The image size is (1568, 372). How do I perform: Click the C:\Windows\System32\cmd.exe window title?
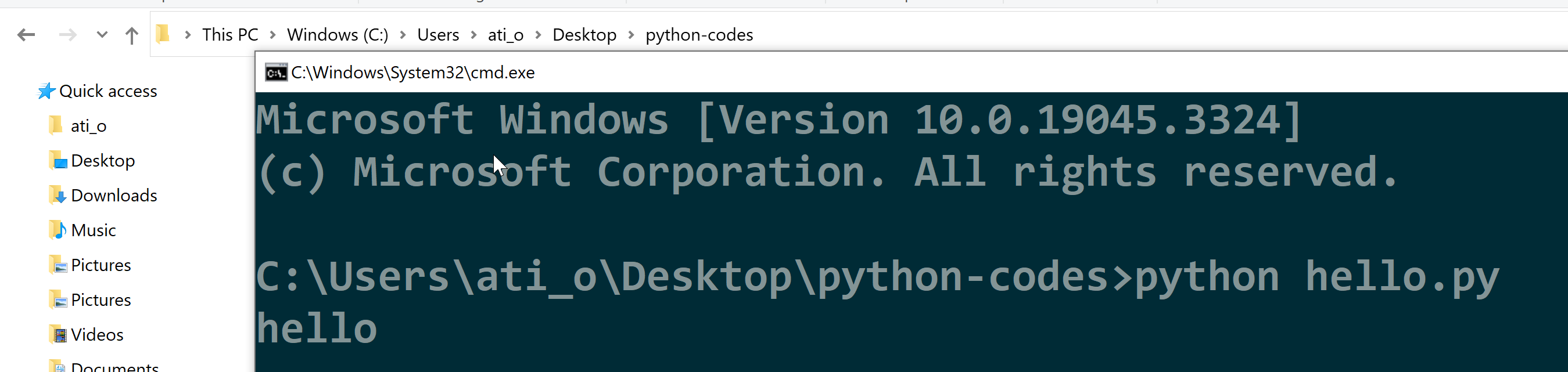[412, 73]
